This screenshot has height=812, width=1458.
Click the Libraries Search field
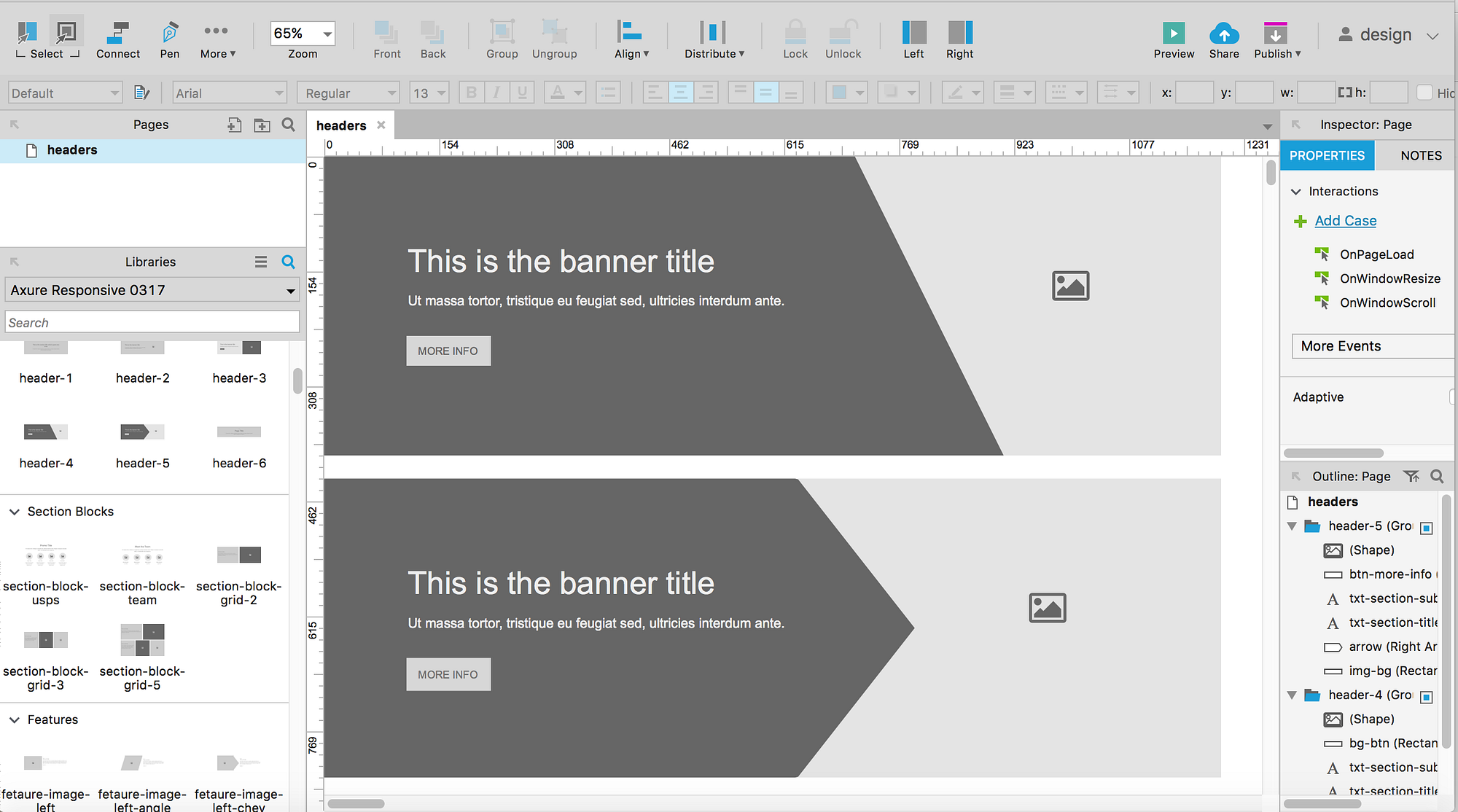click(x=152, y=322)
